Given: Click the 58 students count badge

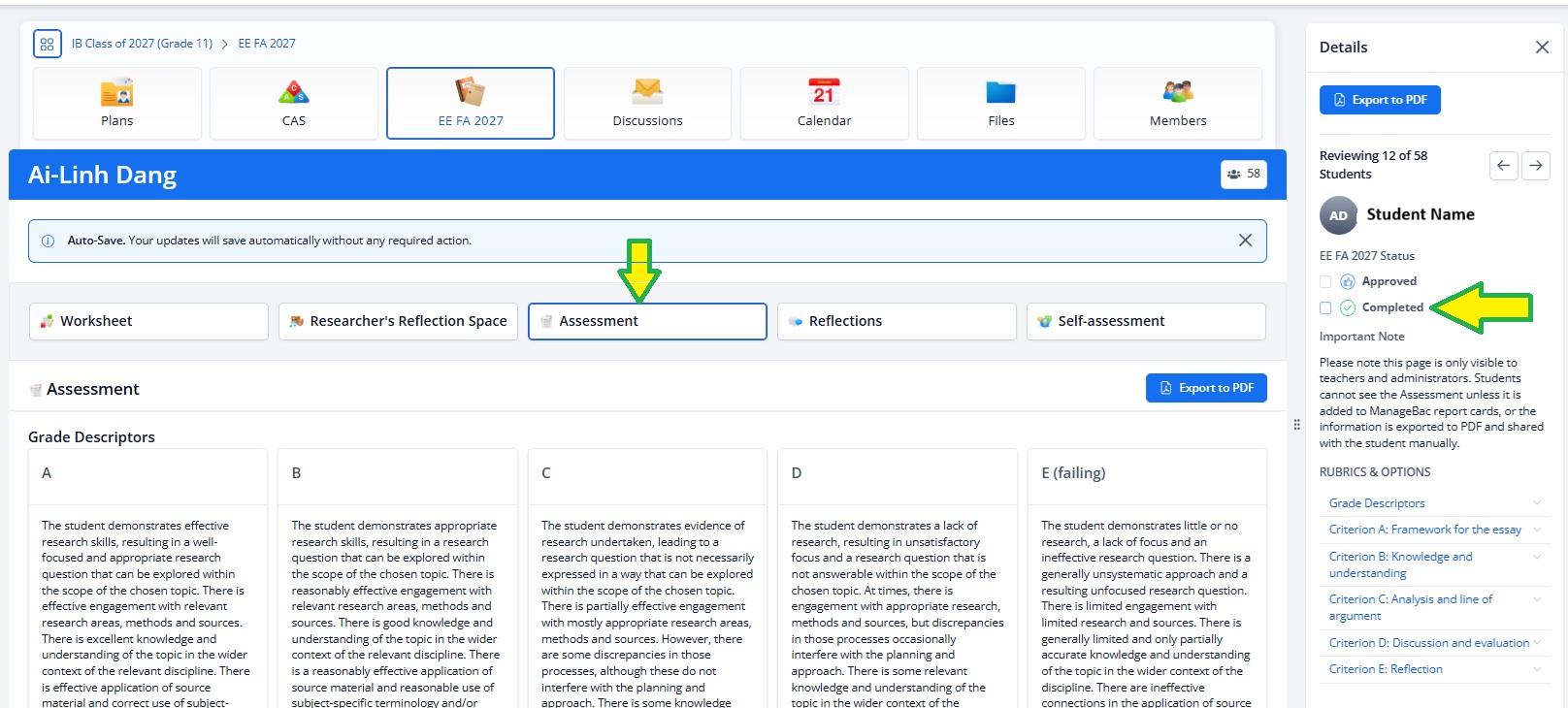Looking at the screenshot, I should tap(1243, 175).
